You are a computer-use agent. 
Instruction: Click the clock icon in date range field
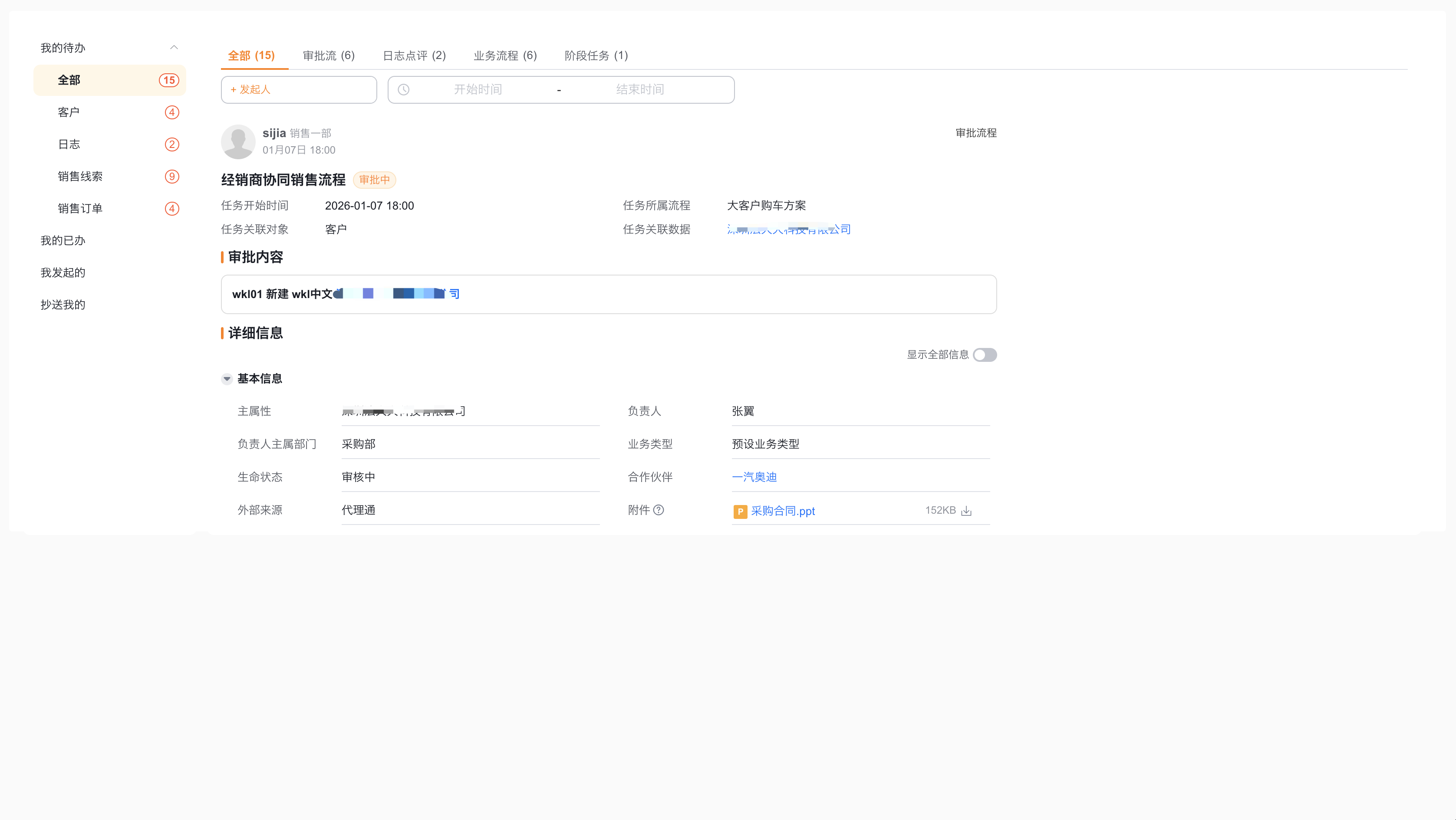tap(404, 90)
